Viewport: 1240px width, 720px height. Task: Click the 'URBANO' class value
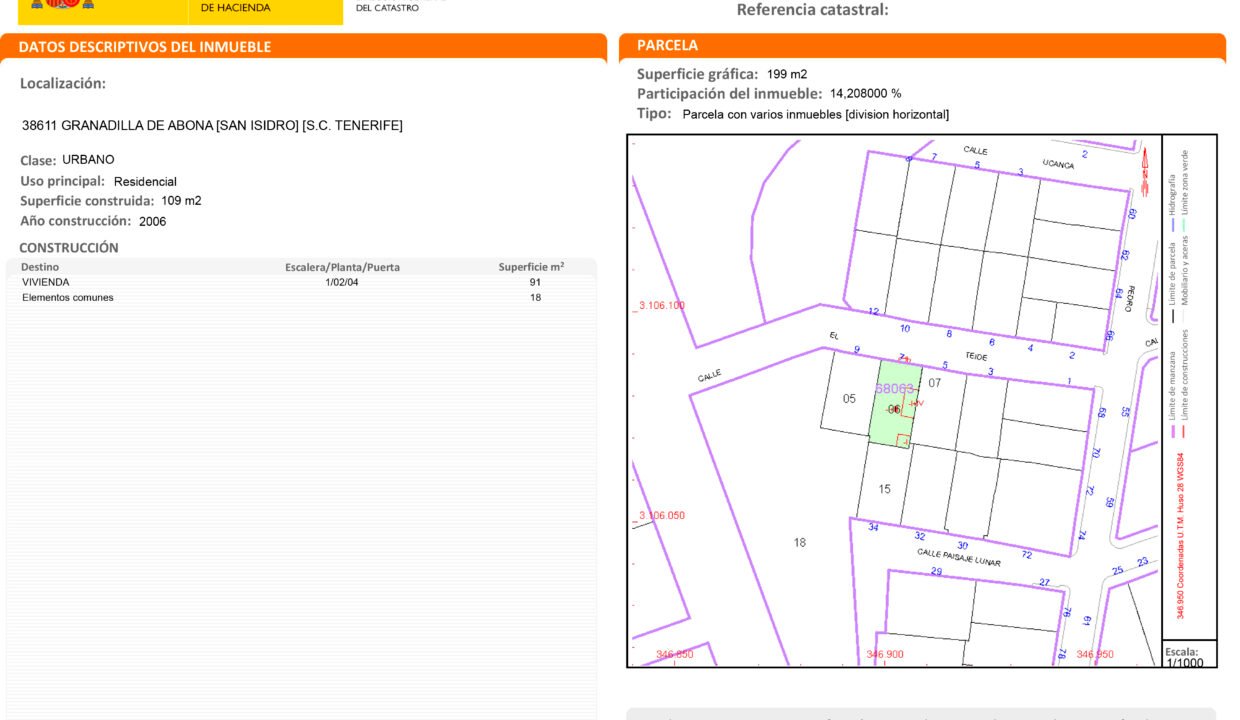tap(88, 160)
